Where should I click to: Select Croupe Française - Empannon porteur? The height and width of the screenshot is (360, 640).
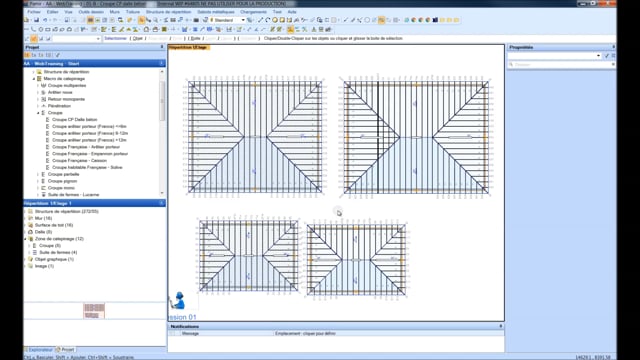click(90, 154)
